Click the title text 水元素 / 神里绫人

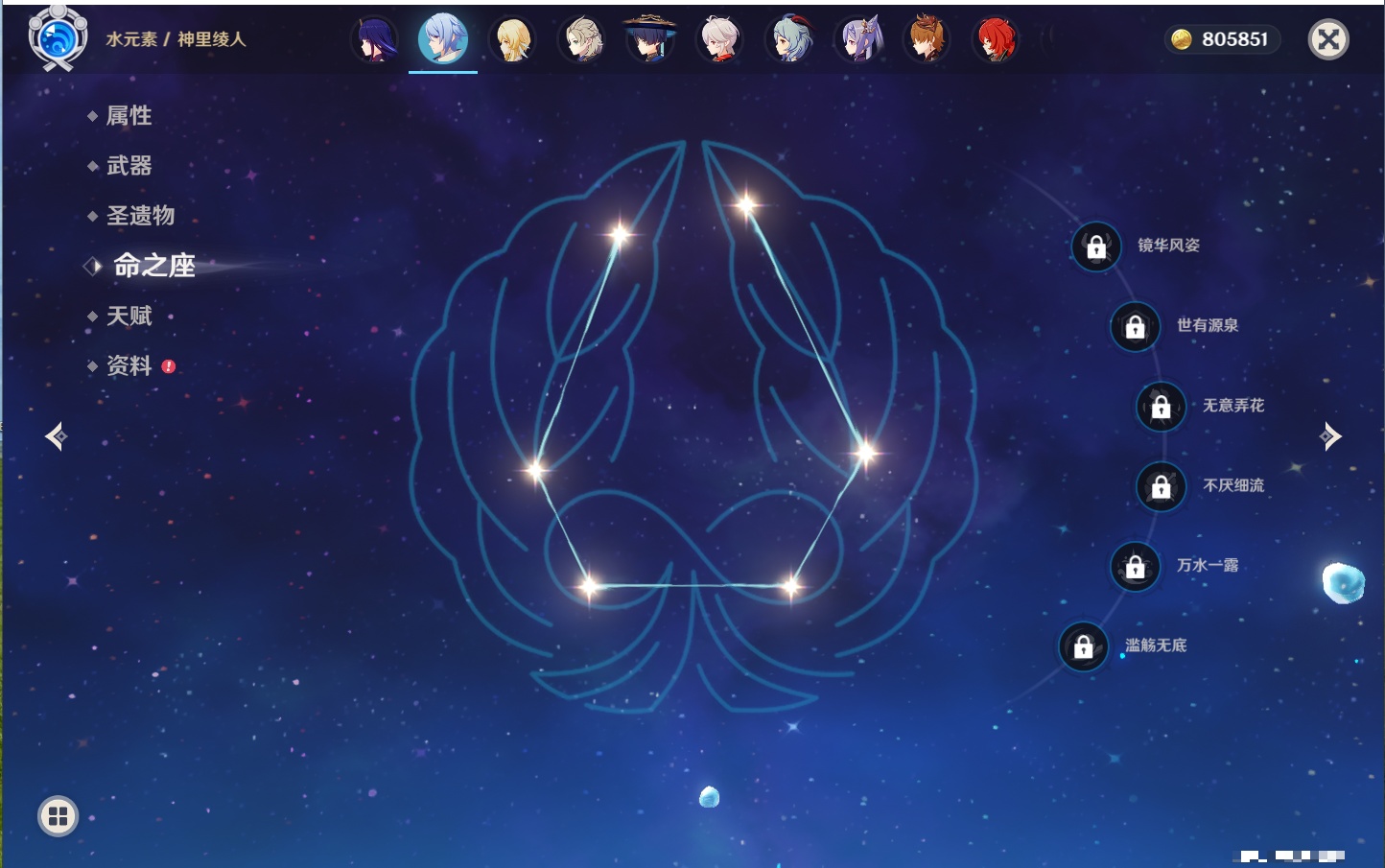[176, 39]
